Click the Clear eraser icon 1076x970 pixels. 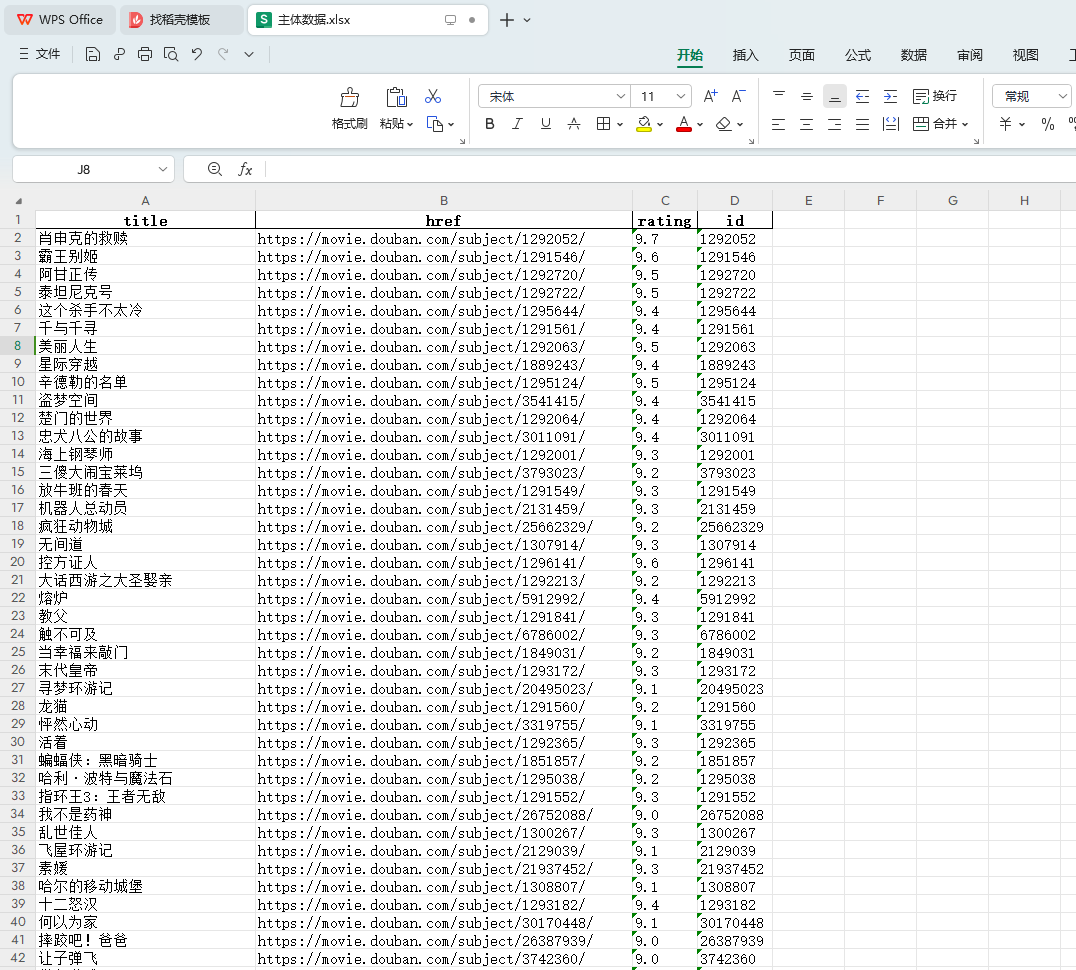723,124
